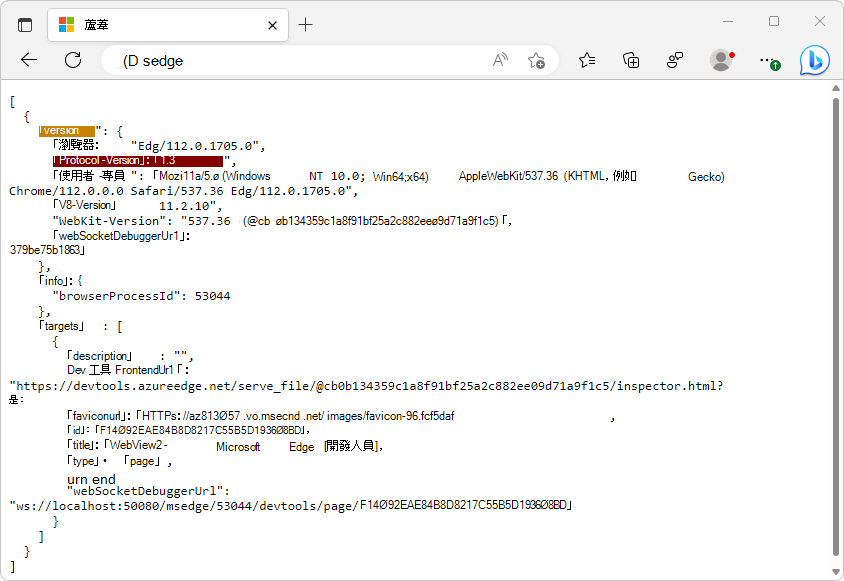Close the current browser tab
Image resolution: width=844 pixels, height=581 pixels.
(x=272, y=25)
